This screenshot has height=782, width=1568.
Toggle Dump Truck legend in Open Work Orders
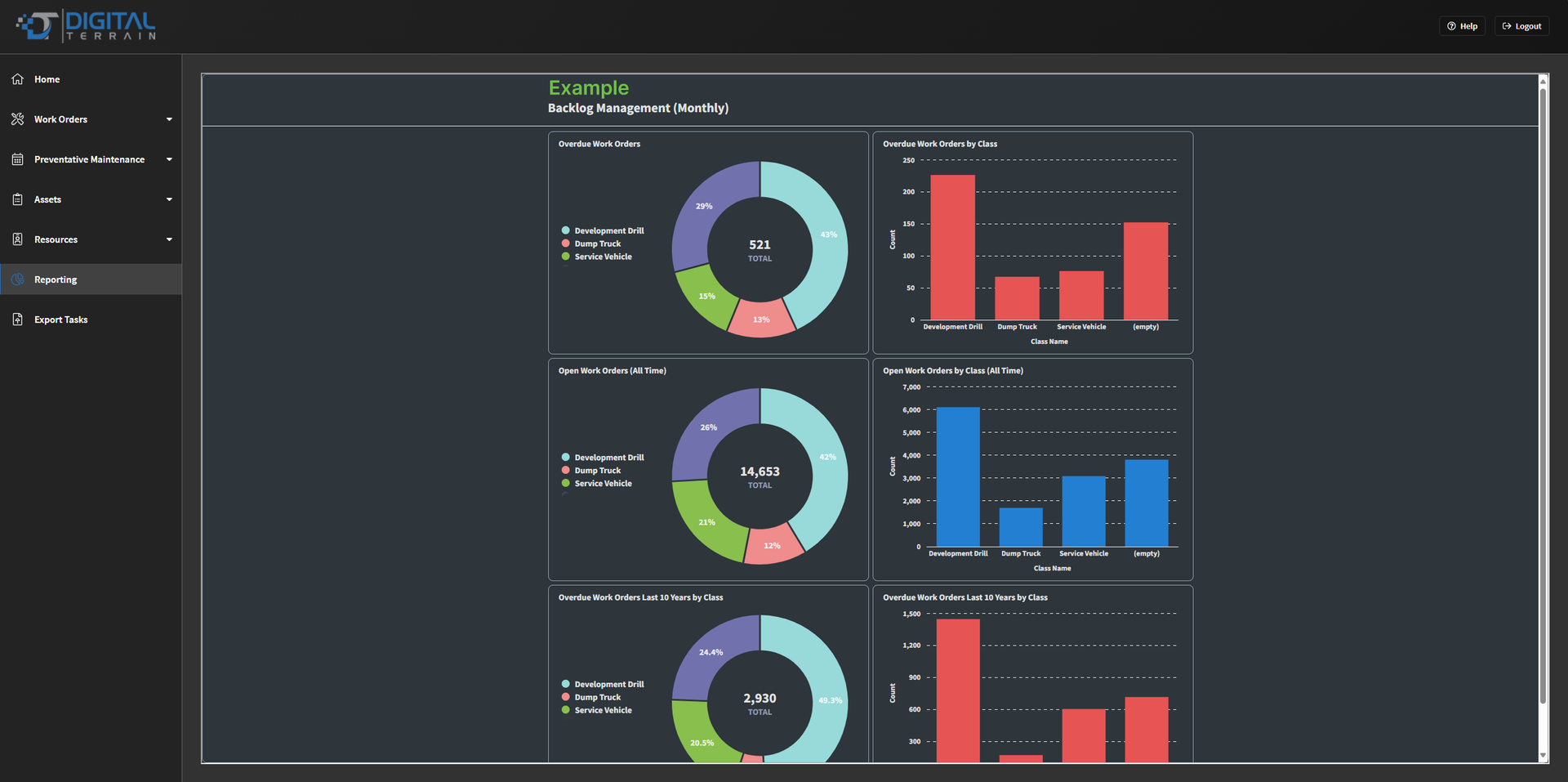click(x=591, y=471)
